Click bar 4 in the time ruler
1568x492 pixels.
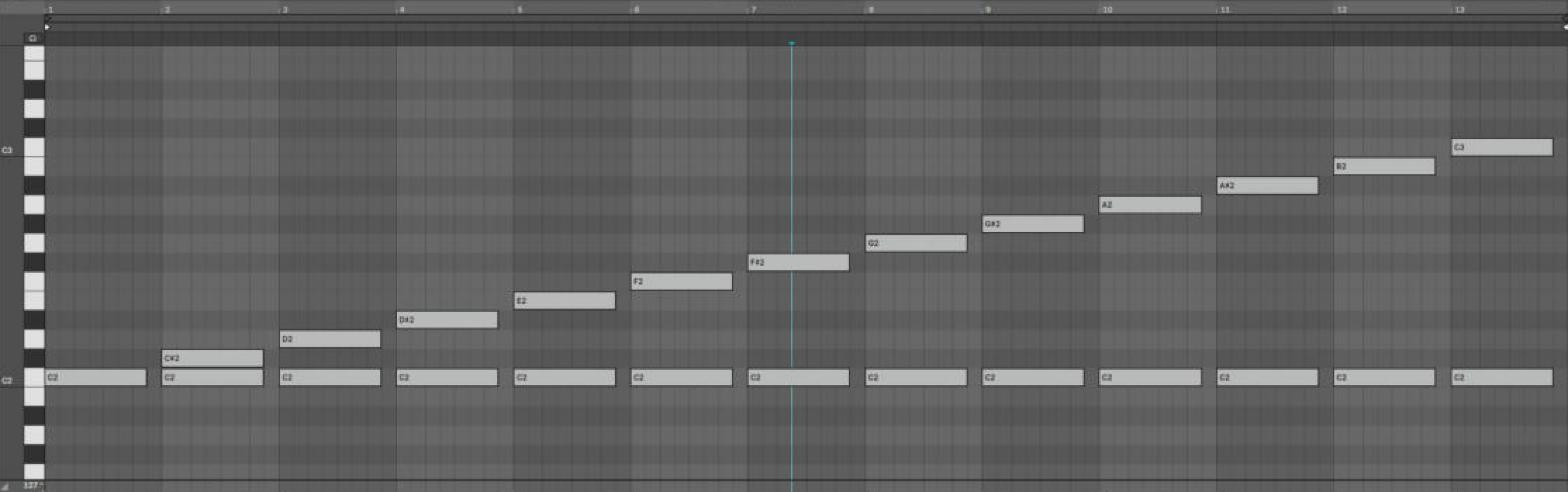(x=402, y=9)
